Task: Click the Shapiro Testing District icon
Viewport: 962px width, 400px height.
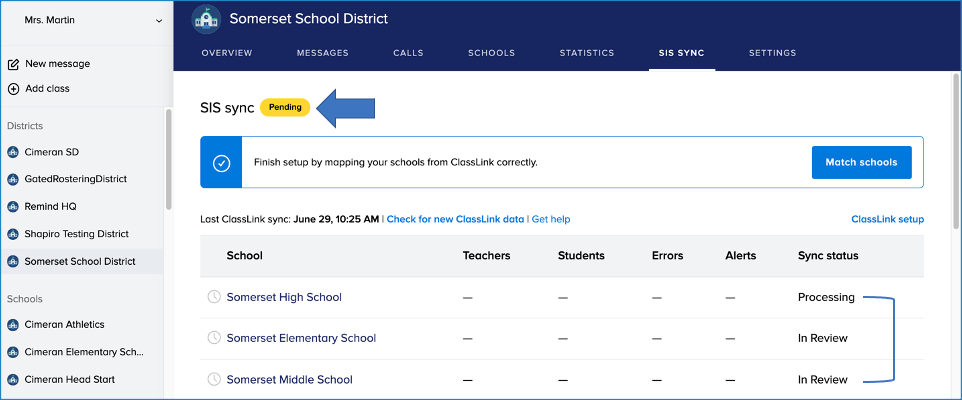Action: pyautogui.click(x=13, y=234)
